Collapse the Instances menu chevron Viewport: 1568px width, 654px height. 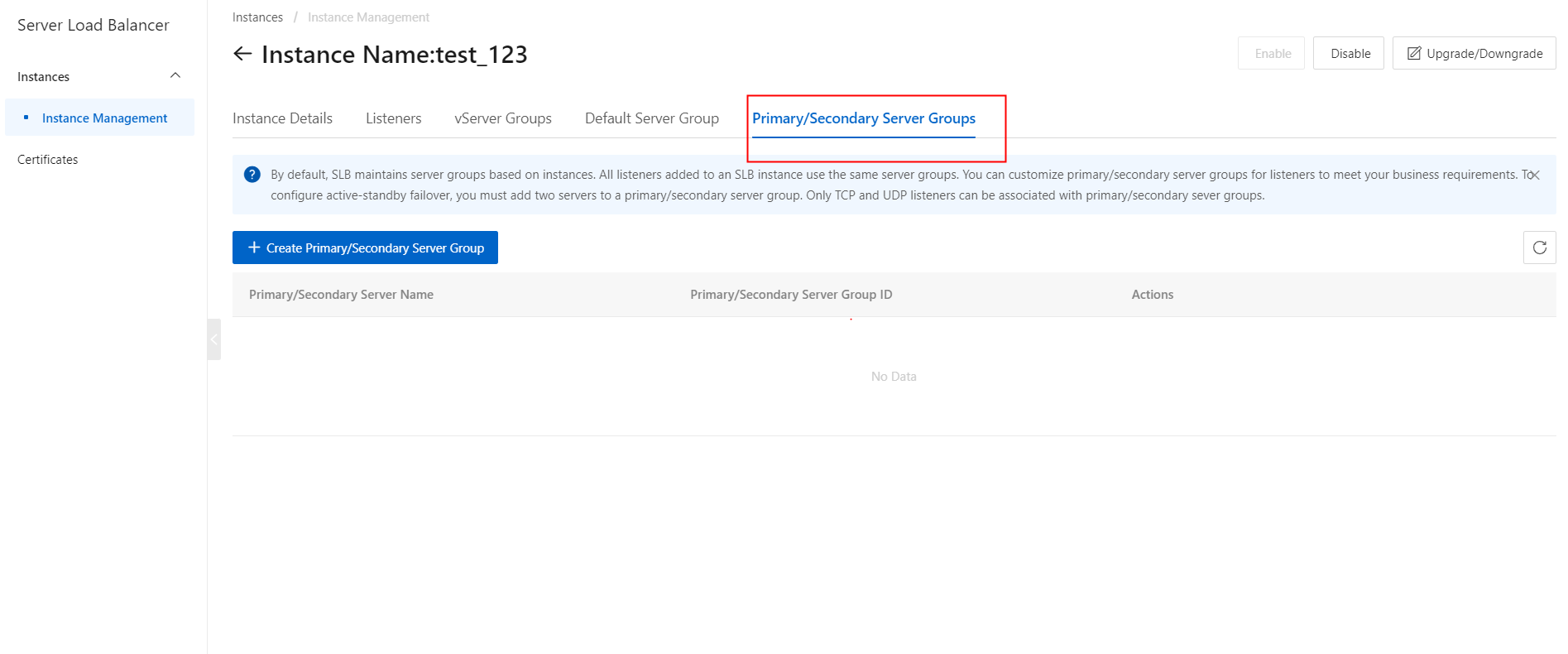coord(175,75)
